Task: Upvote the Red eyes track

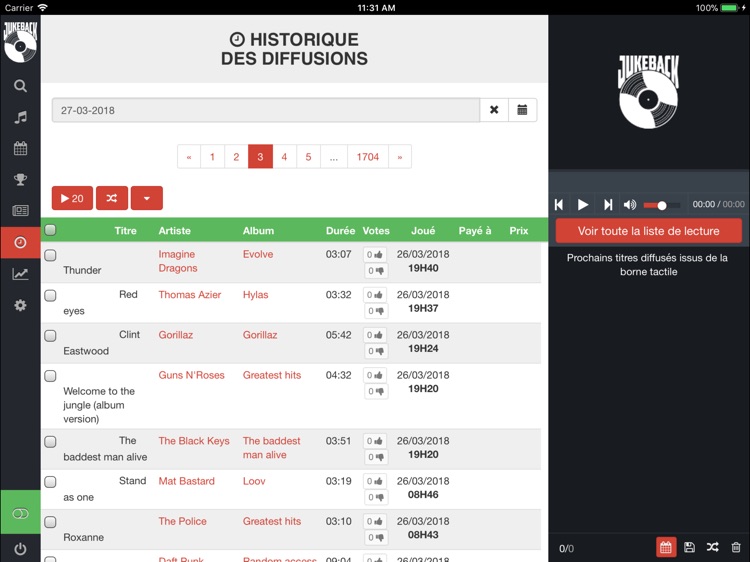Action: click(x=375, y=295)
